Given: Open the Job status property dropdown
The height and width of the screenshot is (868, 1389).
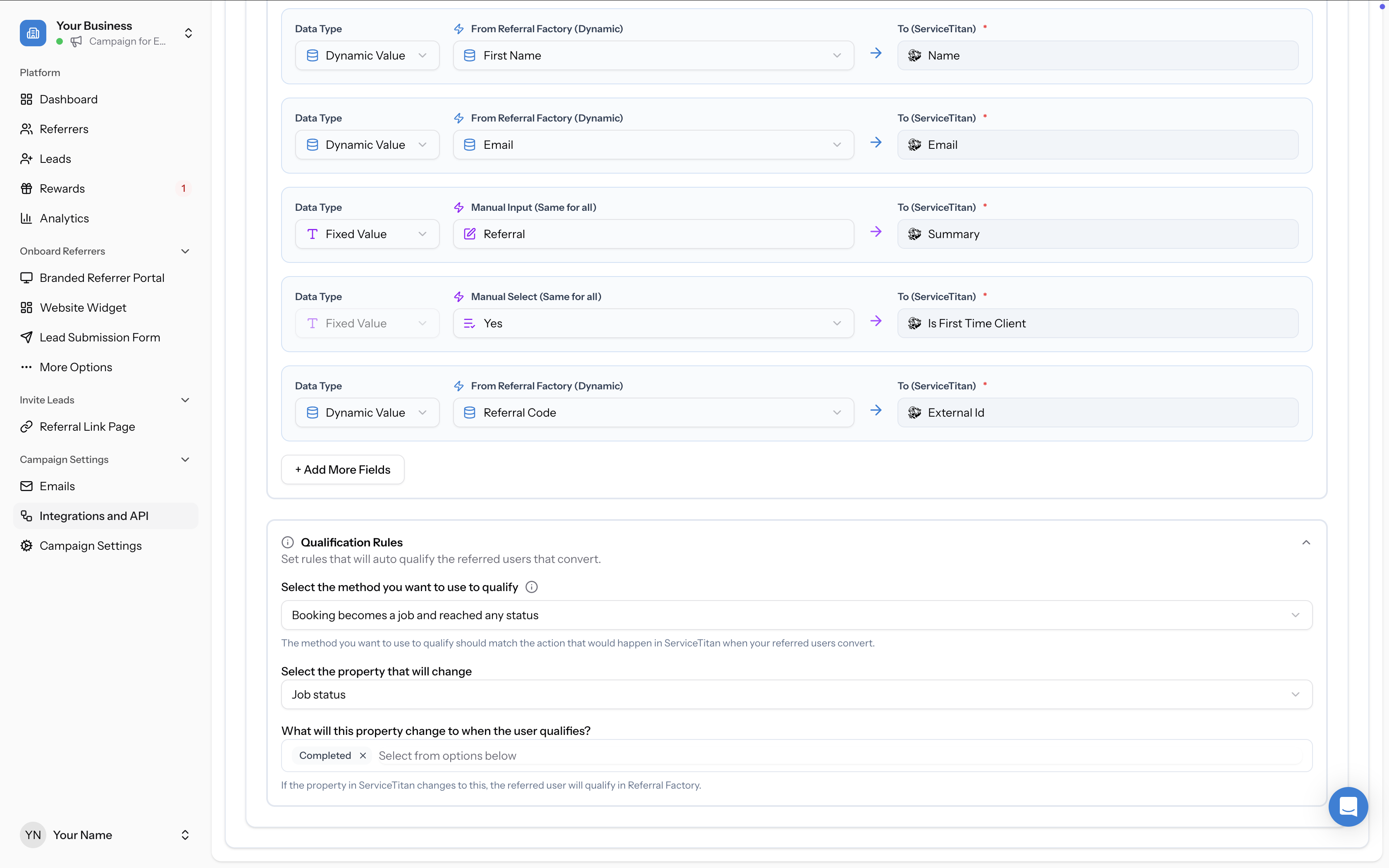Looking at the screenshot, I should coord(796,694).
